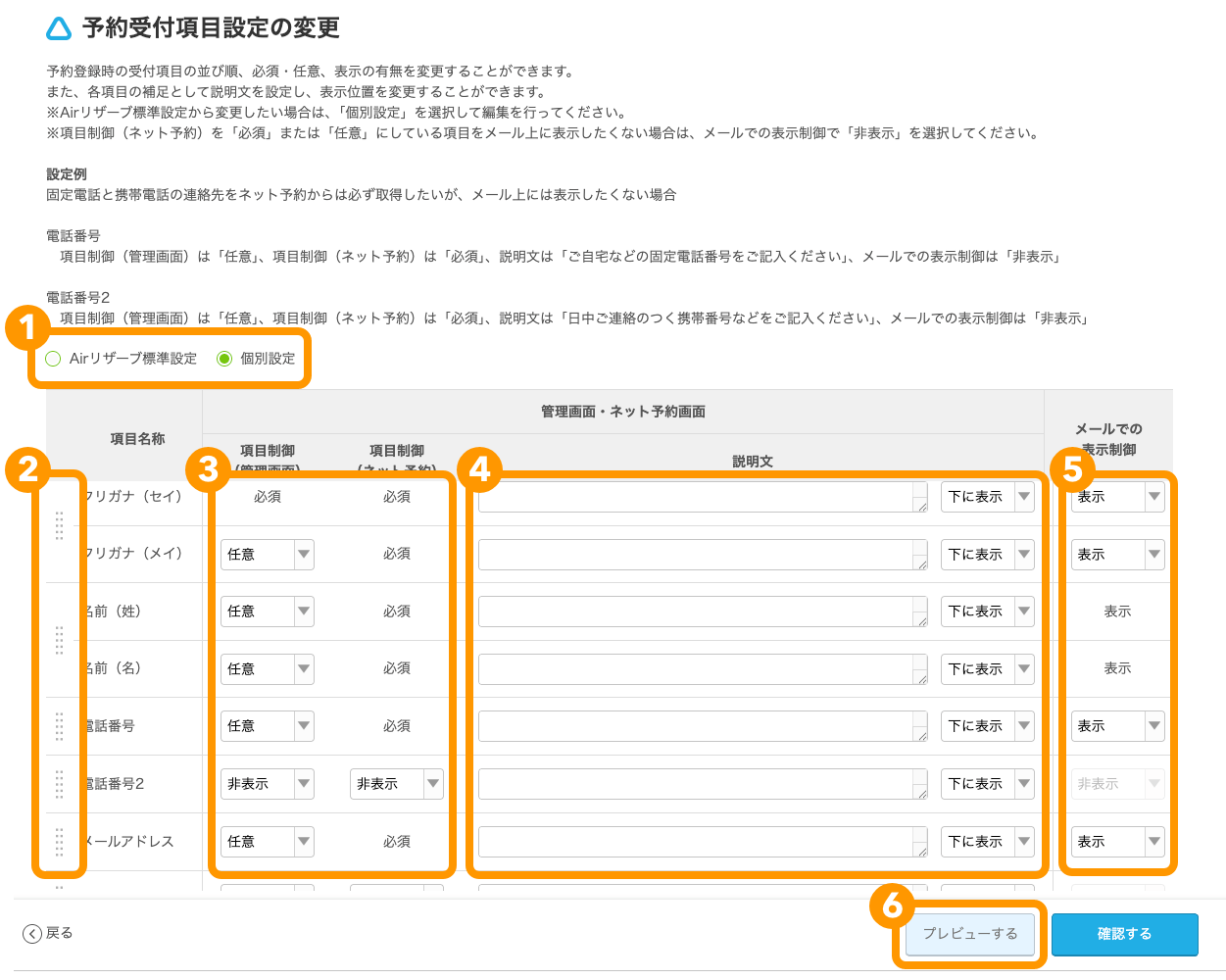Open 管理画面 control dropdown for メールアドレス
The image size is (1226, 980).
268,842
